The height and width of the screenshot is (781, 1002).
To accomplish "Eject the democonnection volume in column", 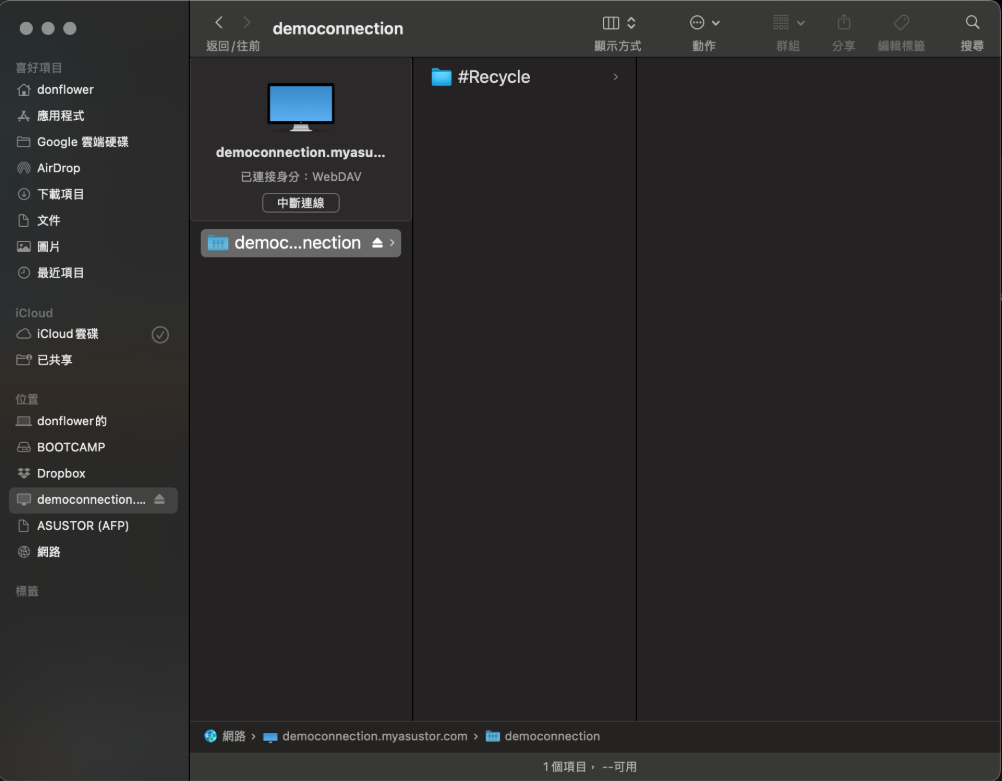I will [x=377, y=243].
